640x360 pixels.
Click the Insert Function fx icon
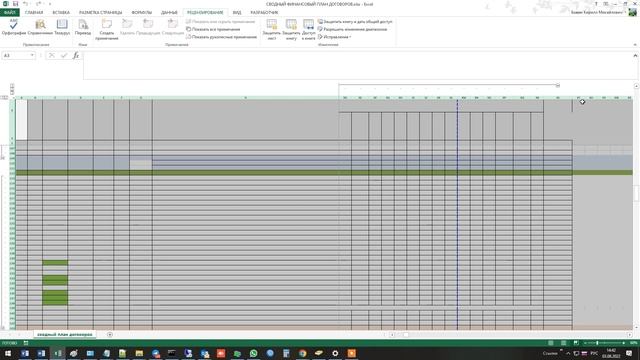(x=76, y=56)
